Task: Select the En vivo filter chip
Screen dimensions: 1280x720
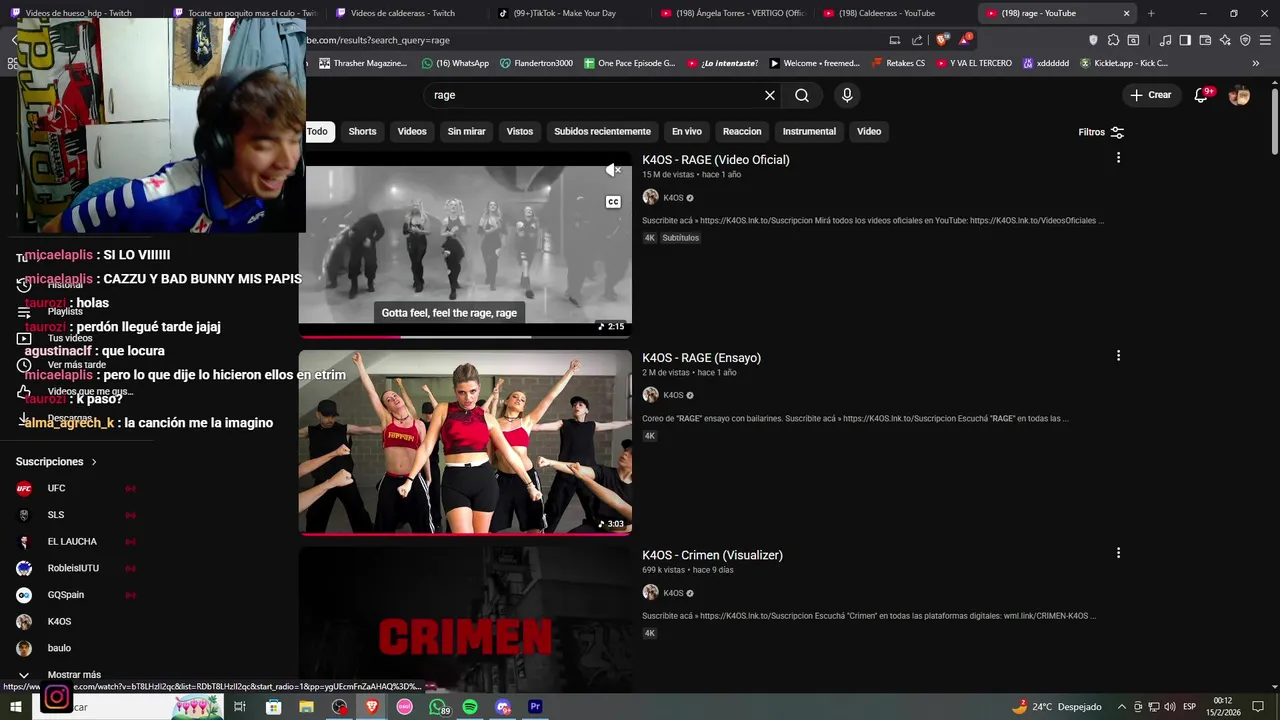Action: pos(686,131)
